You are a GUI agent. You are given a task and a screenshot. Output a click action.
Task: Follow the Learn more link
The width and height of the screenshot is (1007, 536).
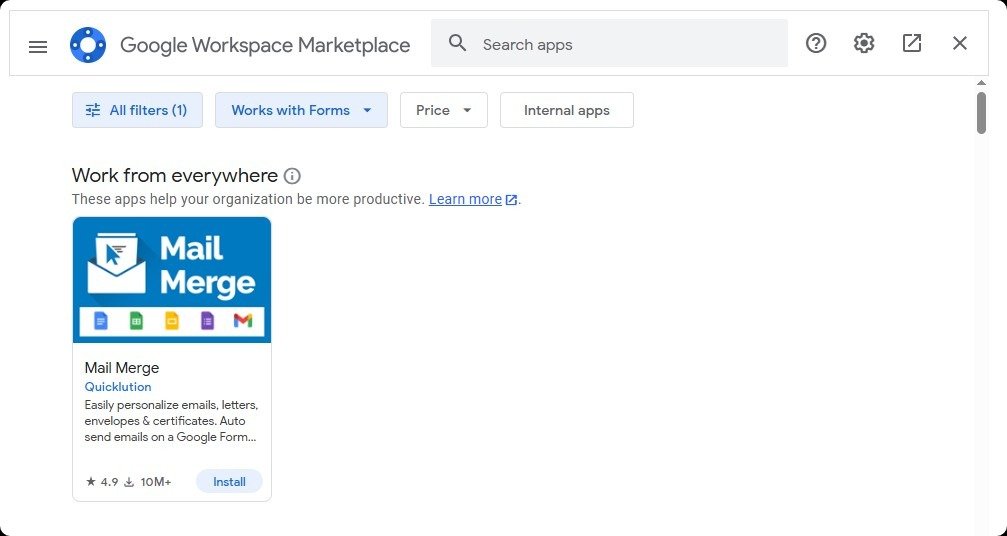[465, 199]
